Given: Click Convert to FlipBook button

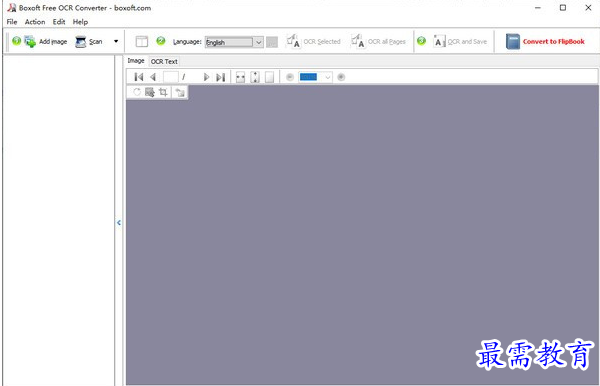Looking at the screenshot, I should click(x=545, y=41).
